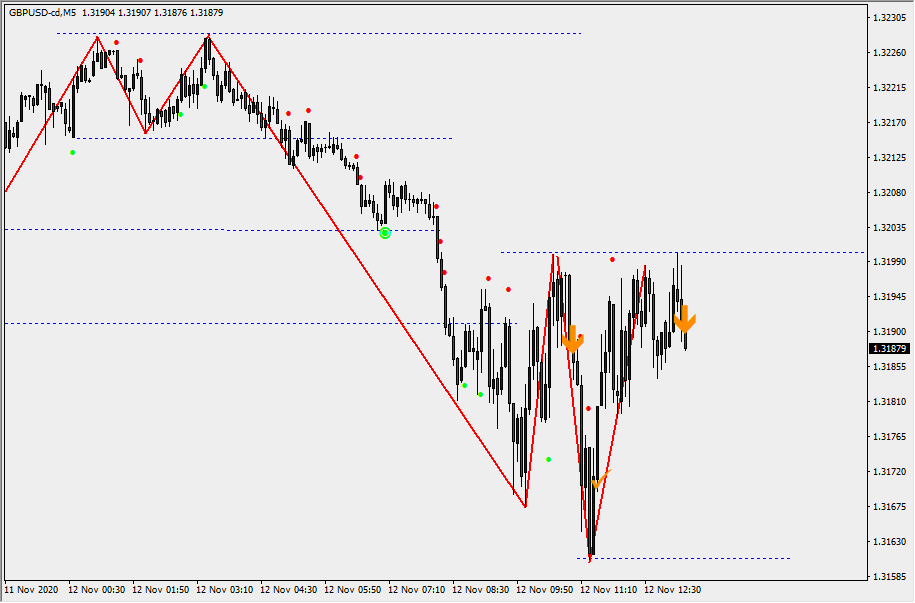Click the 12 Nov 07:10 time label

click(416, 590)
